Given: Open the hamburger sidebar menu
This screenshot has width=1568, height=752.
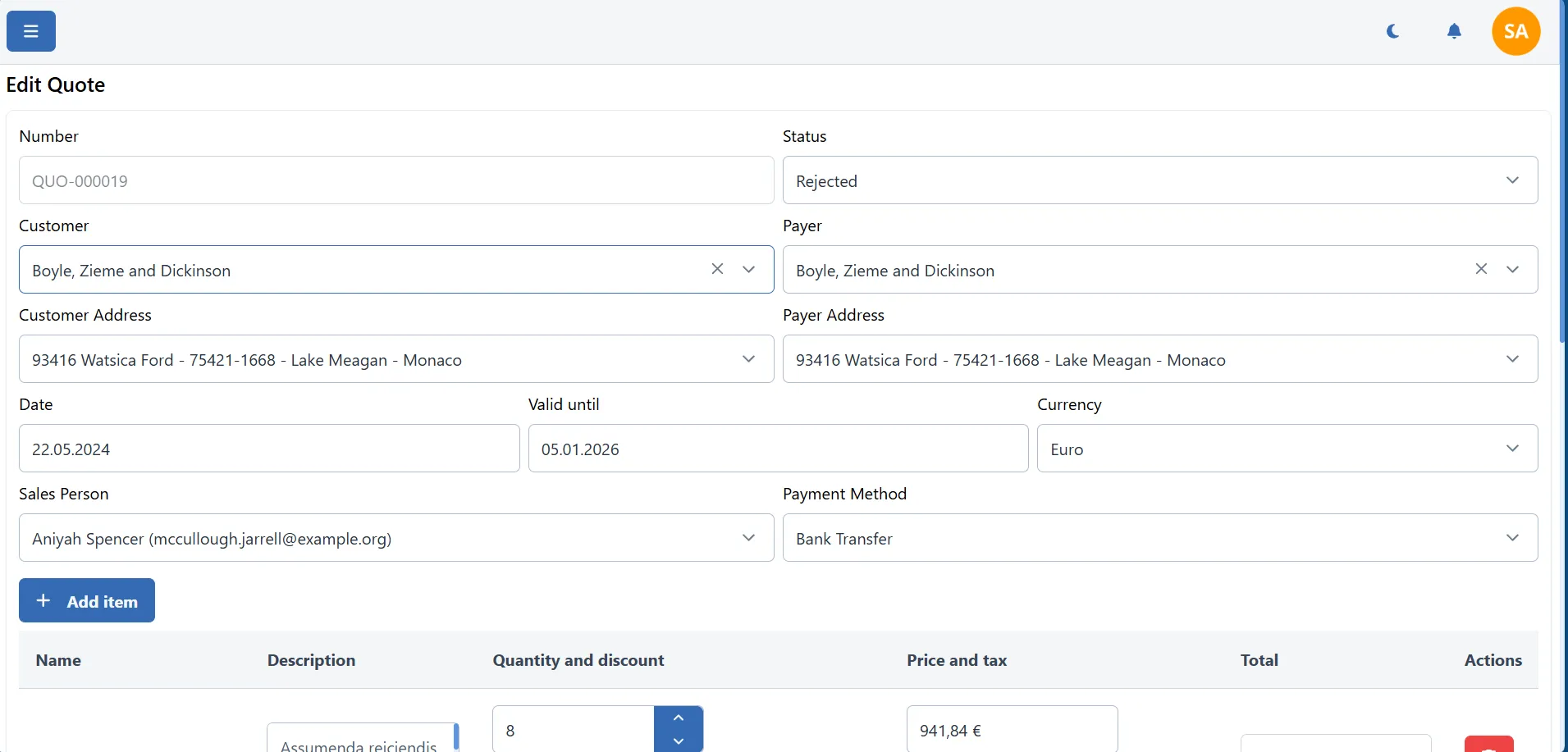Looking at the screenshot, I should point(31,31).
